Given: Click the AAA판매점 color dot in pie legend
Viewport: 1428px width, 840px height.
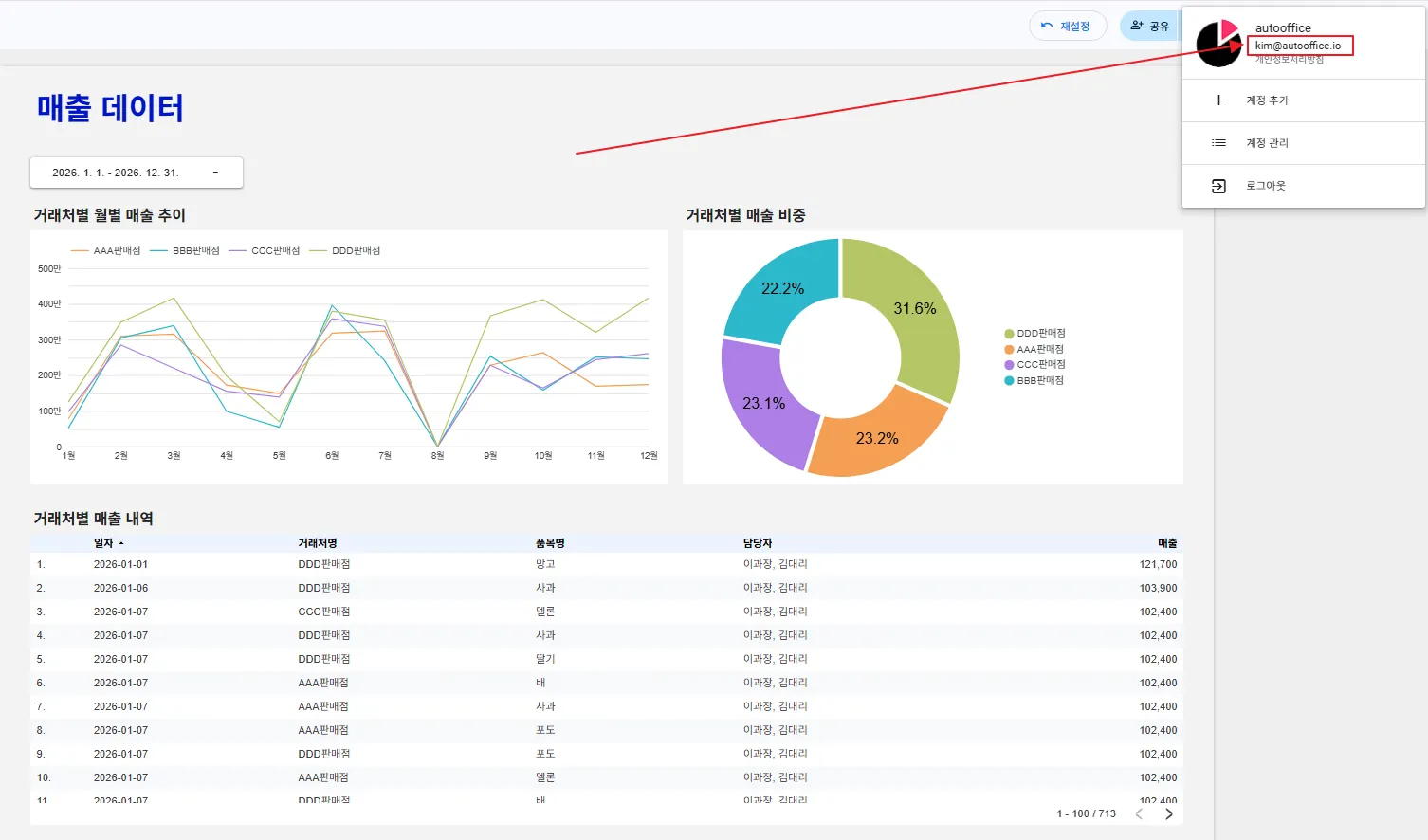Looking at the screenshot, I should (x=1009, y=350).
